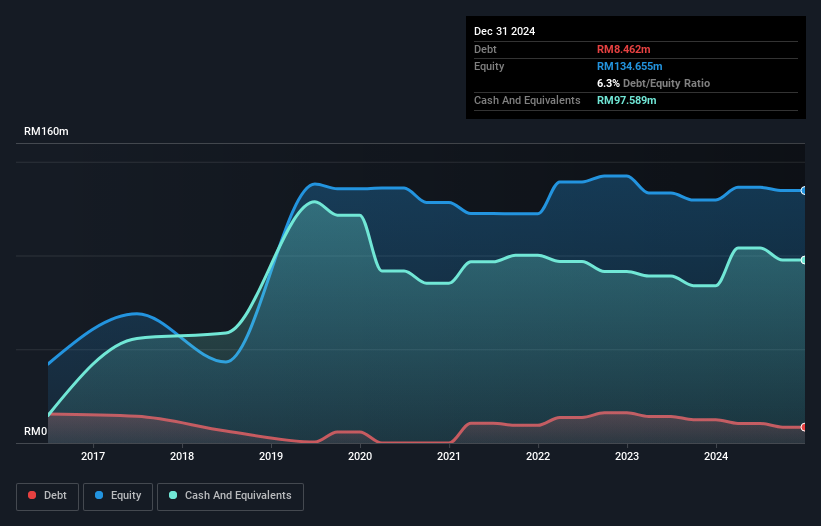Click the tooltip Cash And Equivalents label
Image resolution: width=821 pixels, height=526 pixels.
(527, 100)
